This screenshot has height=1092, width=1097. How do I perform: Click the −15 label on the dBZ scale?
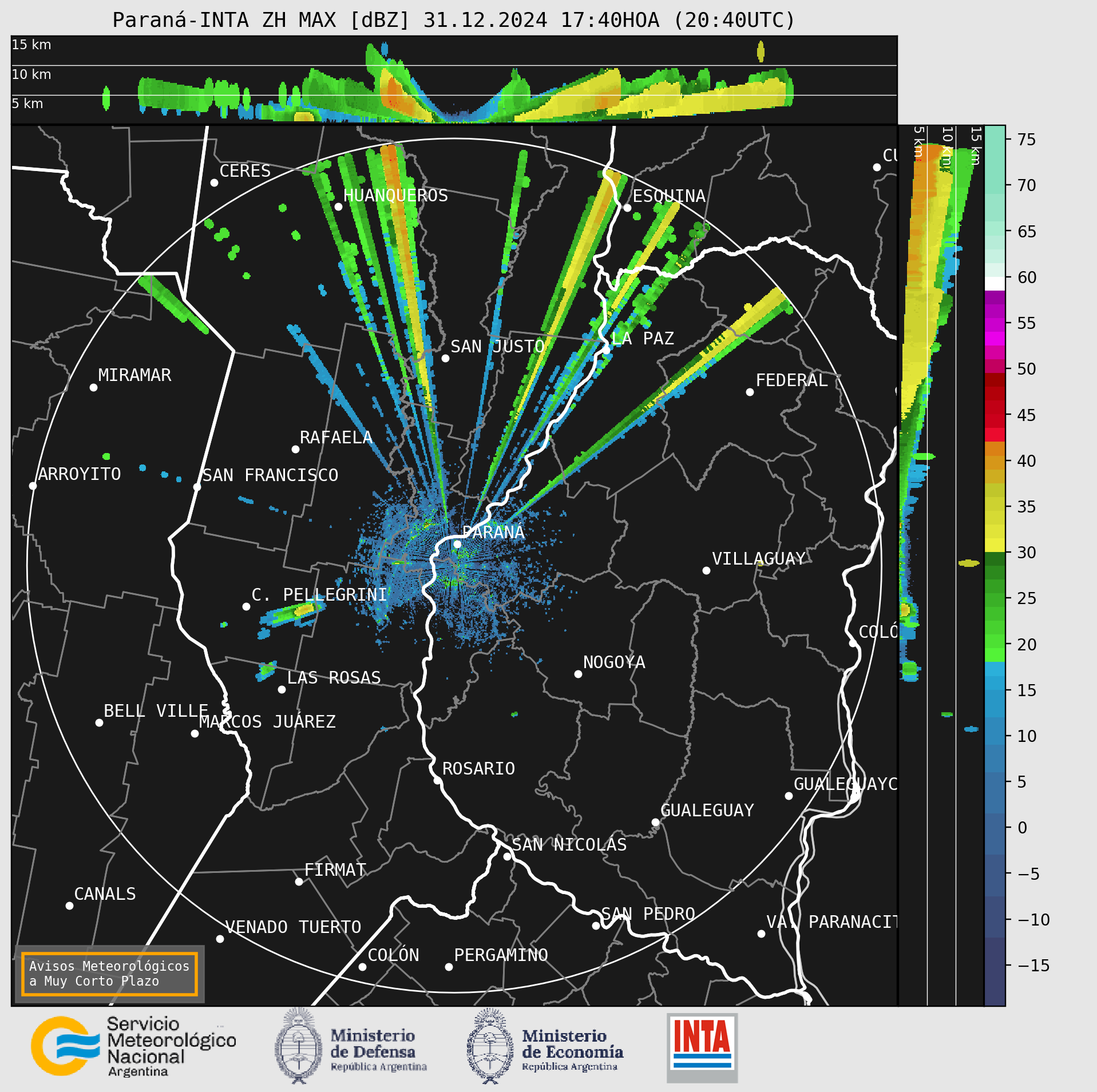pos(1033,965)
